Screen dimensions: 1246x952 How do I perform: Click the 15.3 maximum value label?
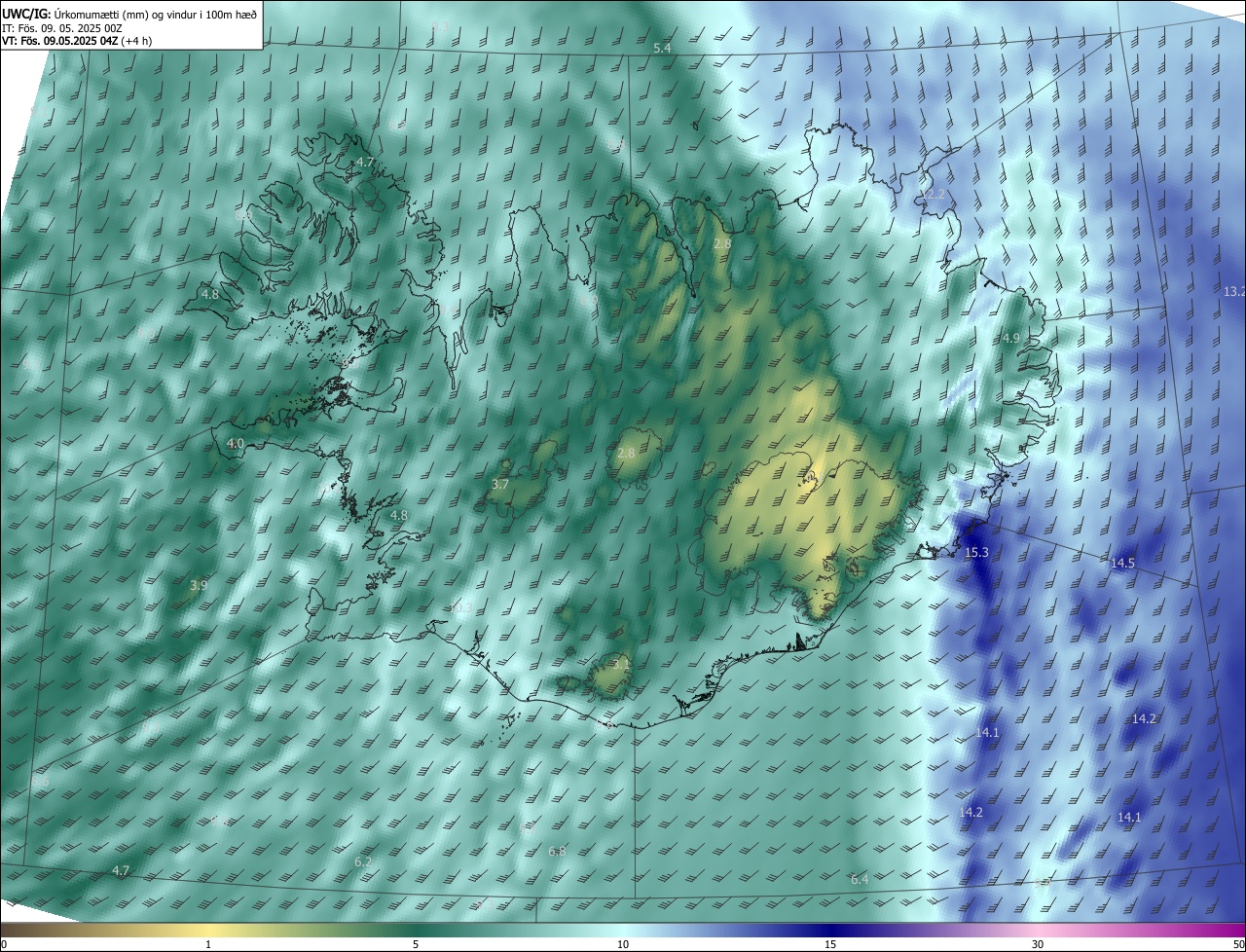[976, 552]
